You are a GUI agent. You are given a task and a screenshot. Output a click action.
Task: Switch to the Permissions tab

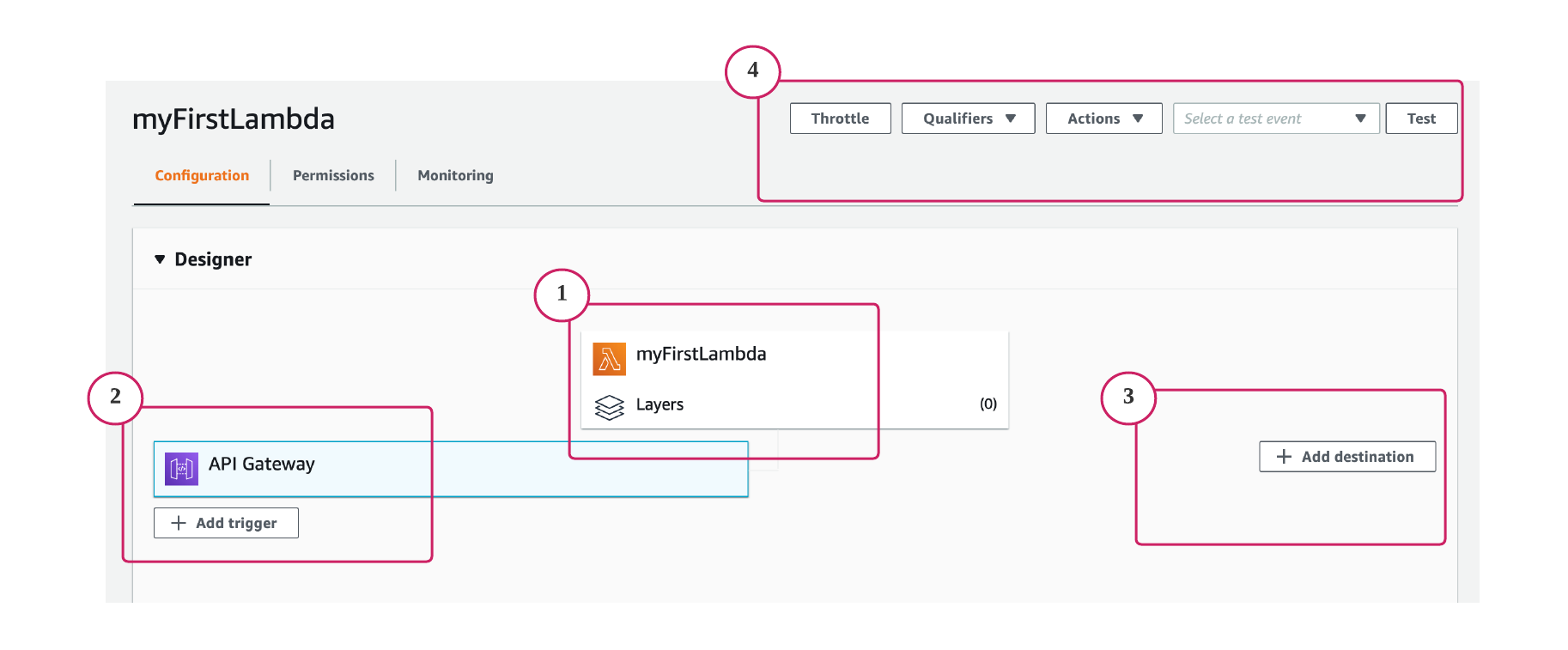[333, 175]
